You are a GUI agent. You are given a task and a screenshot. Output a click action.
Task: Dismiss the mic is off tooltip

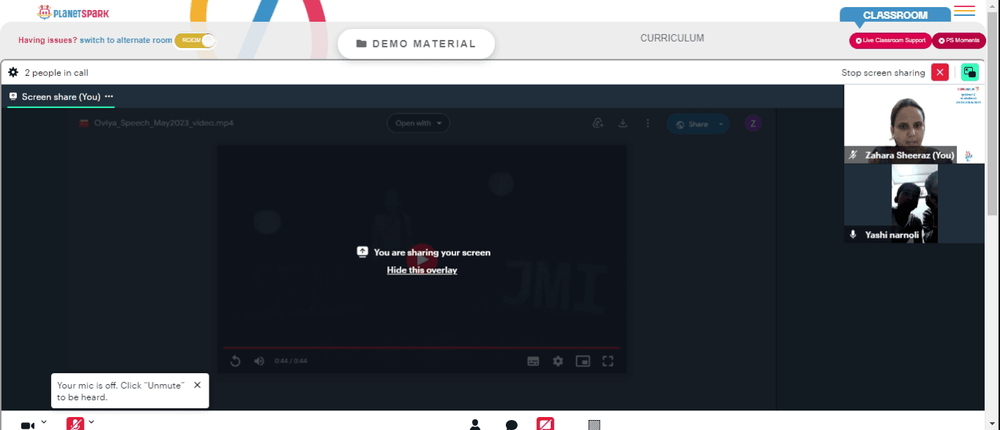pyautogui.click(x=197, y=385)
